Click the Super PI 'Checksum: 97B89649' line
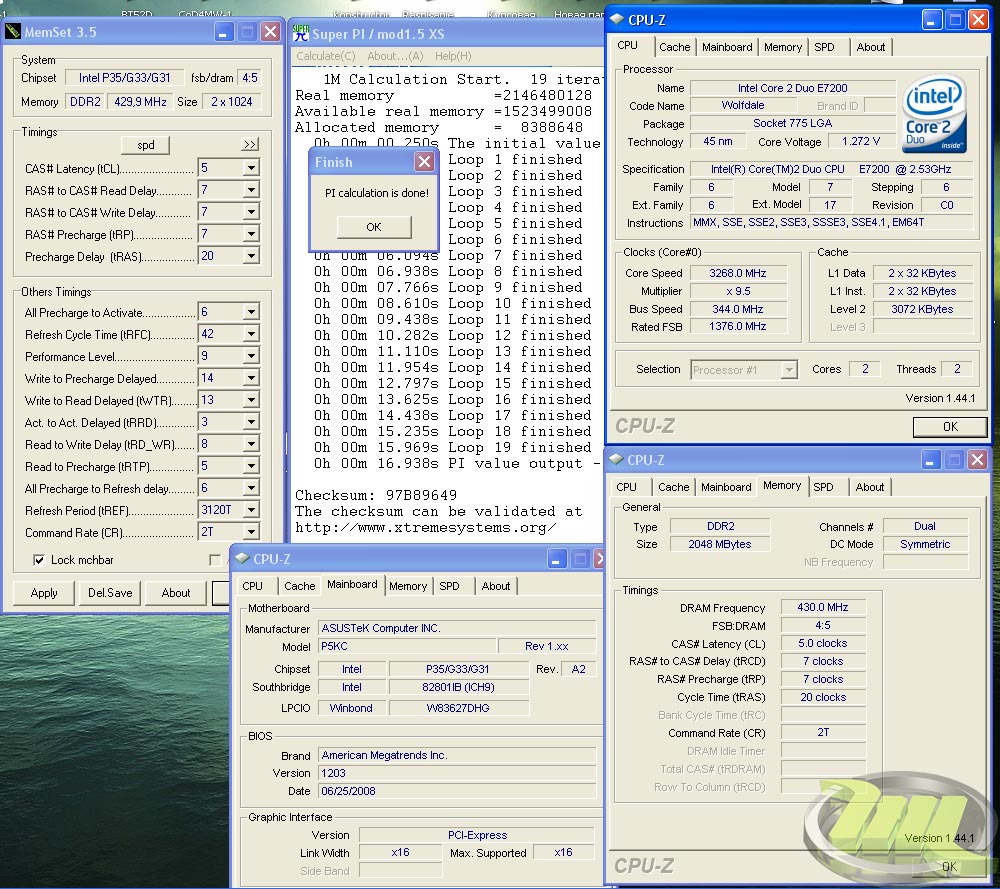The width and height of the screenshot is (1000, 889). pos(376,495)
